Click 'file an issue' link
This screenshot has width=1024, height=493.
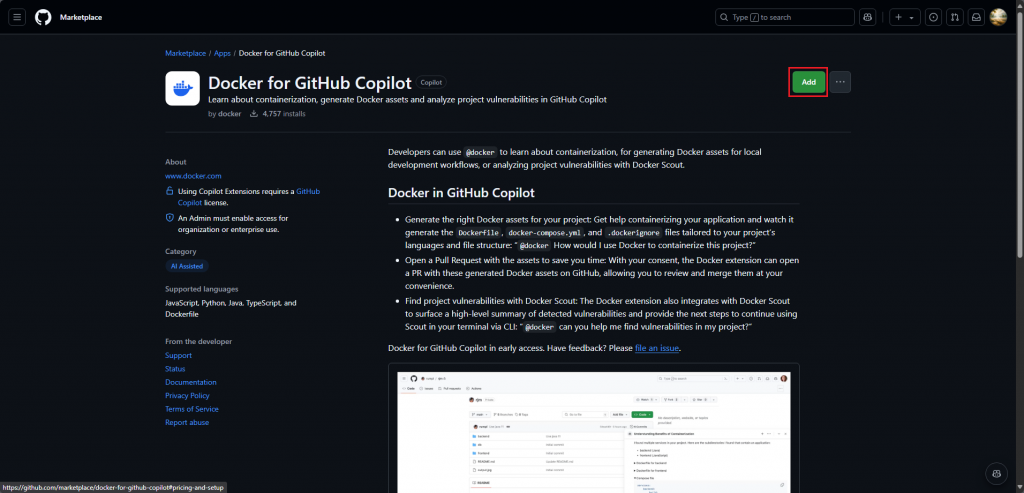[657, 348]
